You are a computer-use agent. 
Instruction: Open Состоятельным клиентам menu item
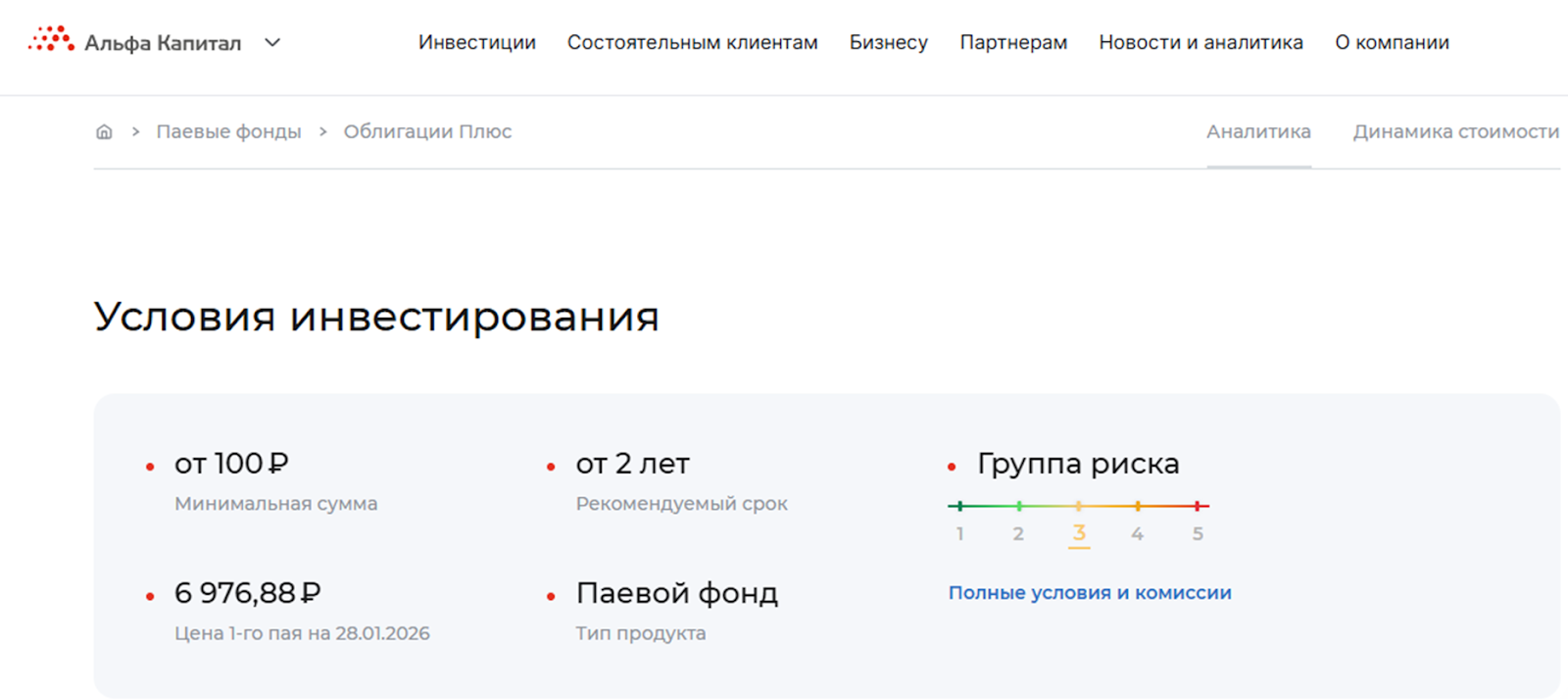[x=692, y=42]
